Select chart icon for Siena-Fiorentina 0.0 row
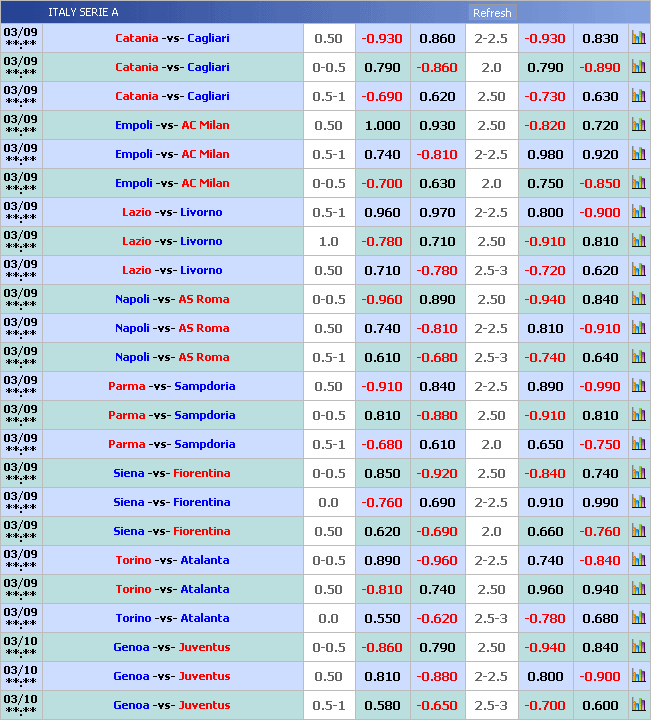The image size is (651, 720). coord(639,502)
